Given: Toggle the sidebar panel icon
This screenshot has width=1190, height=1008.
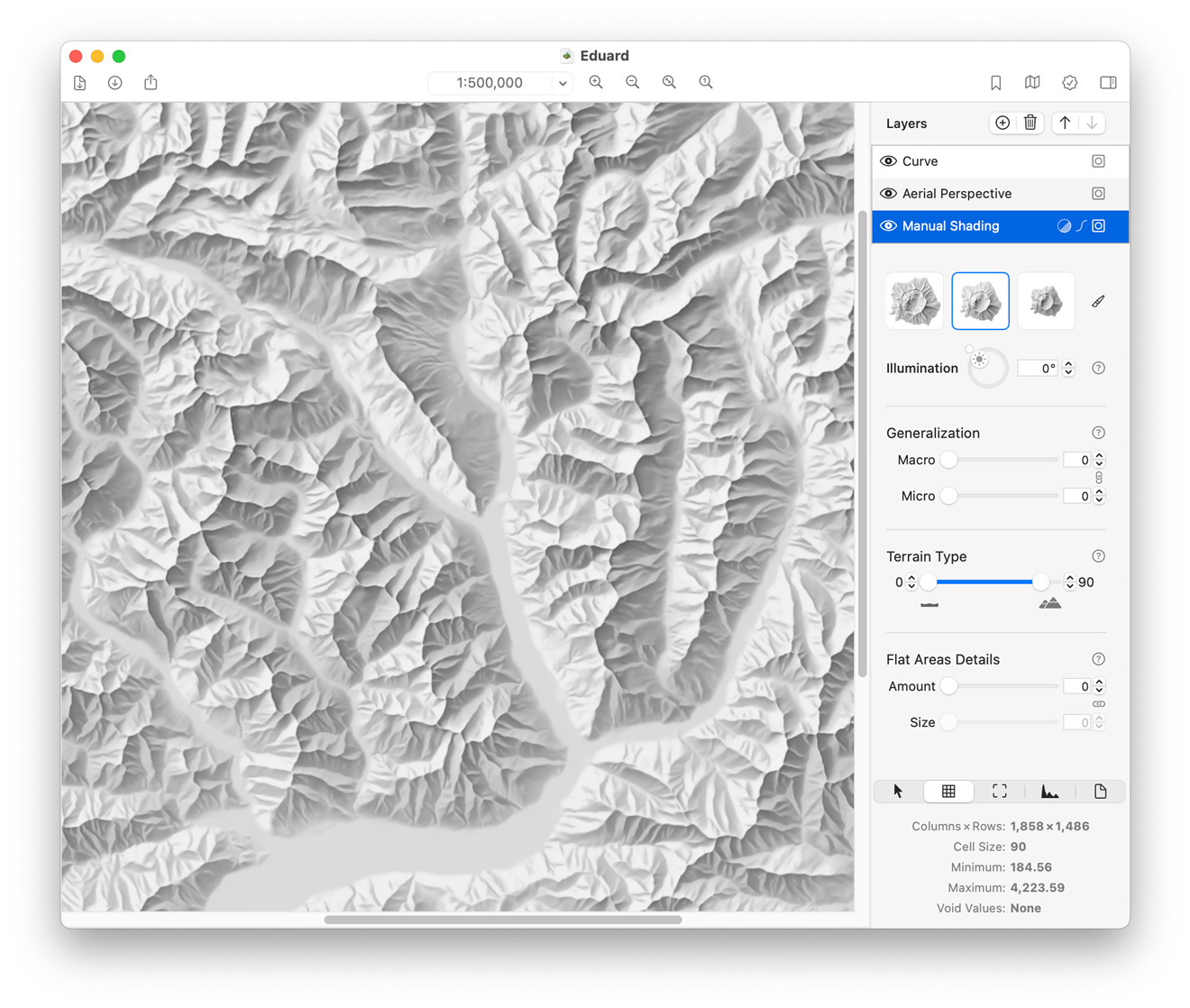Looking at the screenshot, I should pos(1108,83).
